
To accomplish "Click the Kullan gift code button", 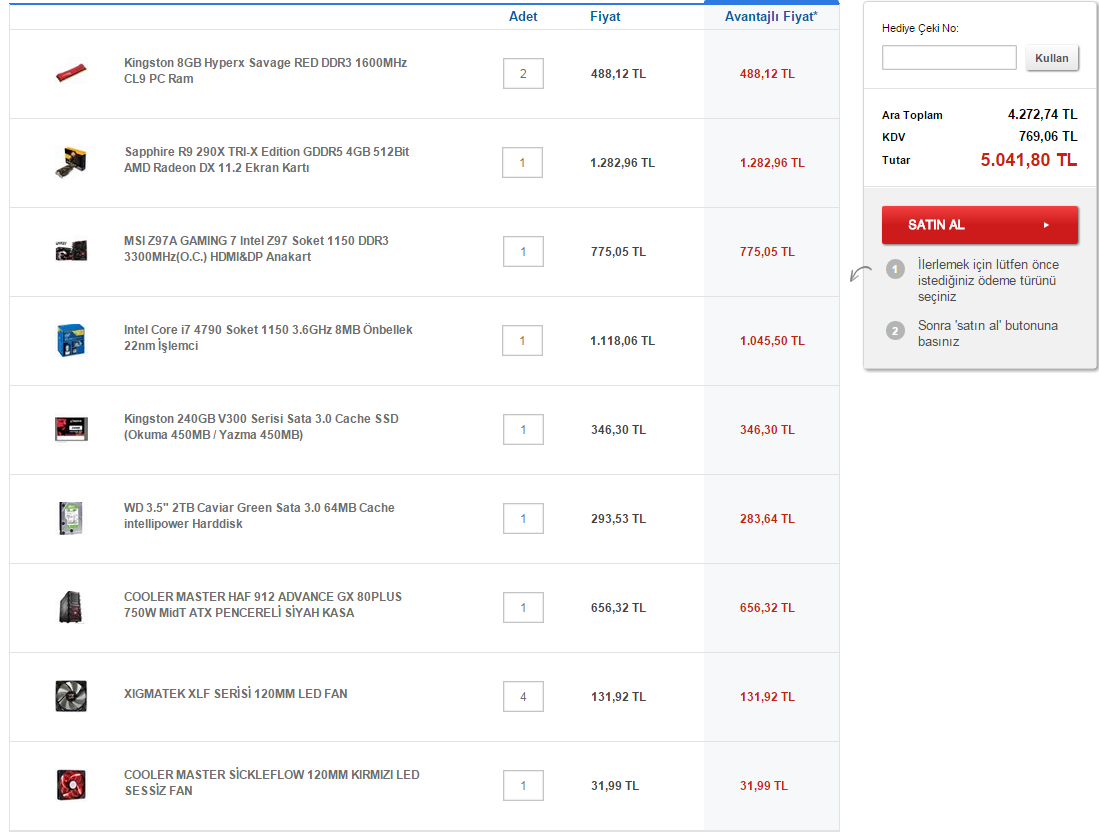I will coord(1051,58).
